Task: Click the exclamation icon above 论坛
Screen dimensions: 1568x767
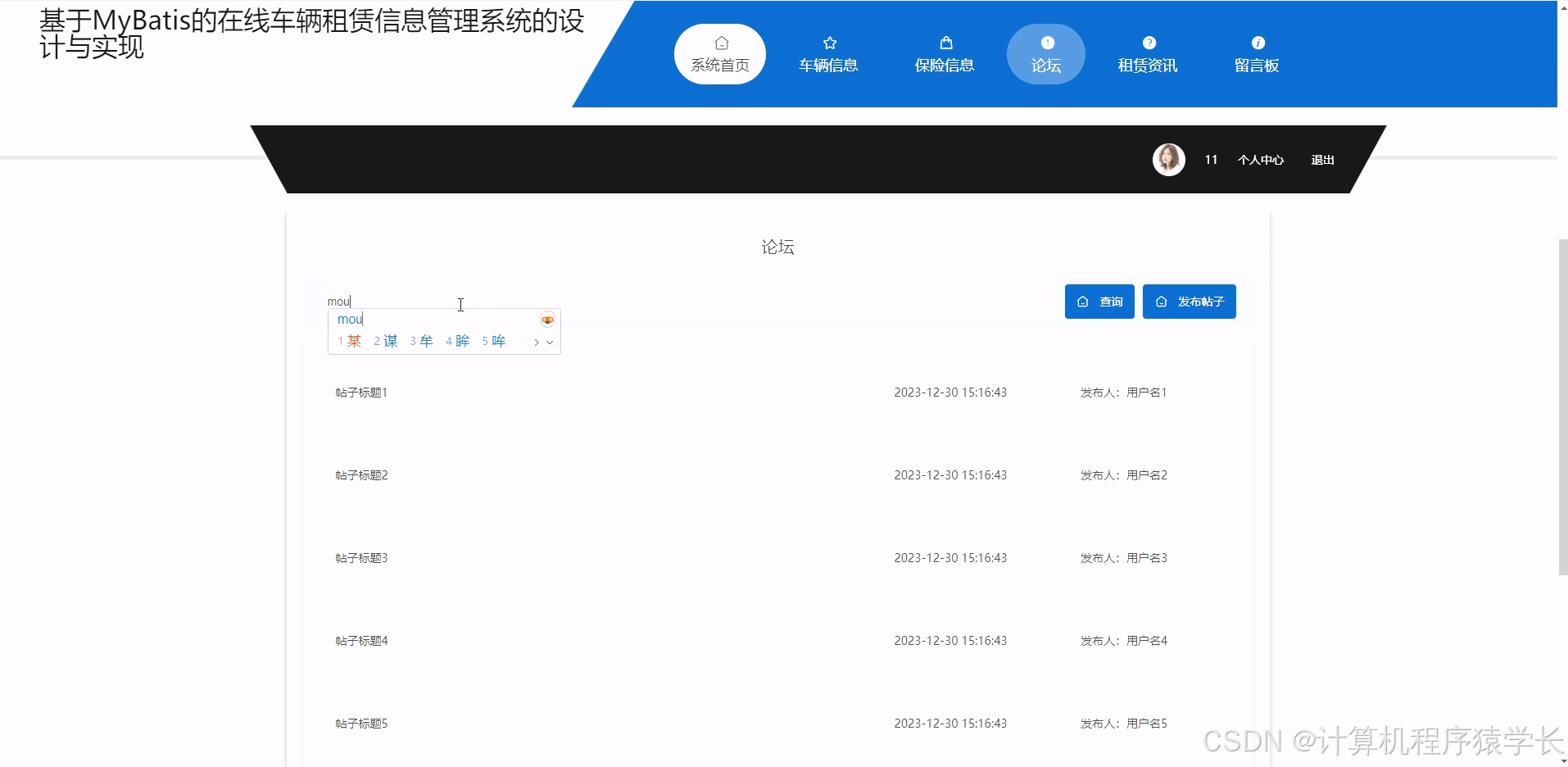Action: [1047, 43]
